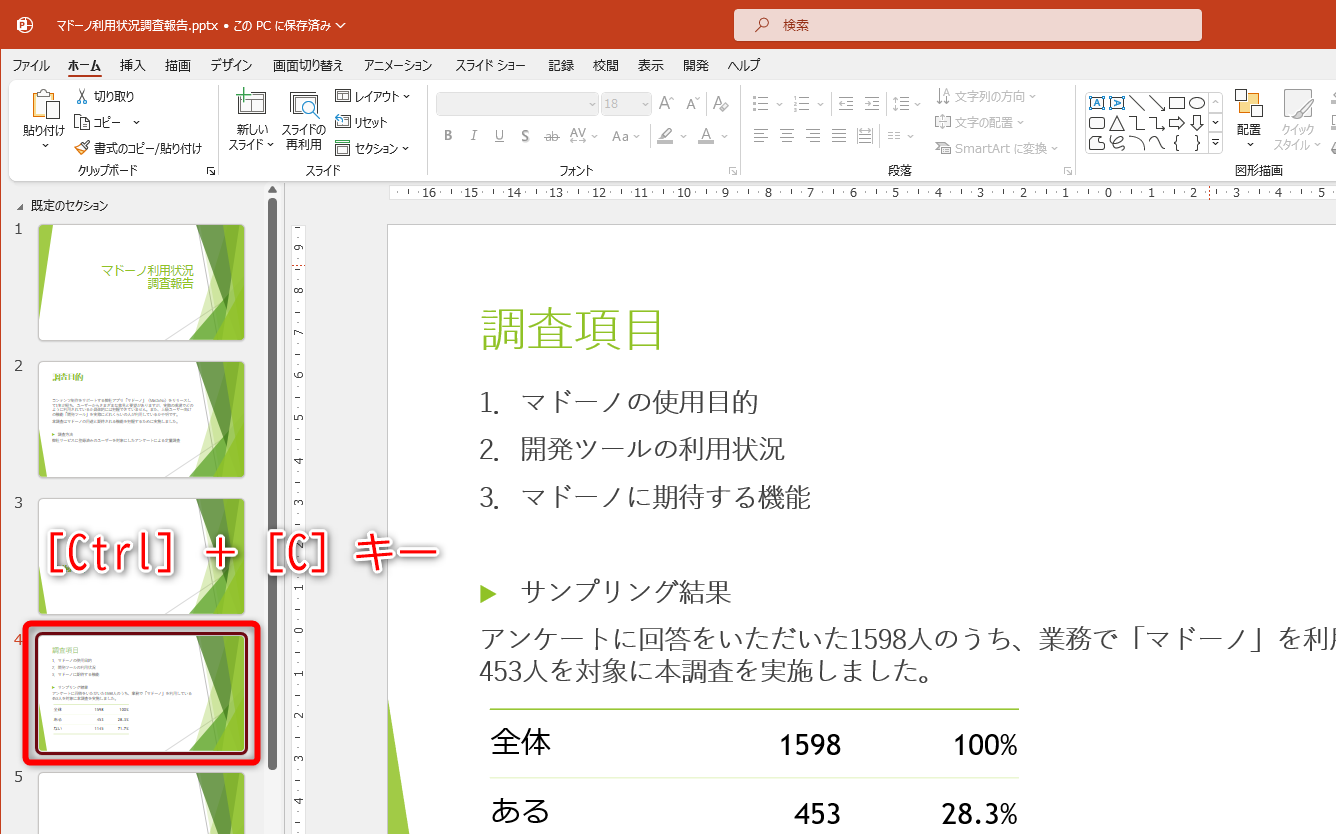Select the rectangle shape tool
This screenshot has height=834, width=1336.
coord(1177,102)
